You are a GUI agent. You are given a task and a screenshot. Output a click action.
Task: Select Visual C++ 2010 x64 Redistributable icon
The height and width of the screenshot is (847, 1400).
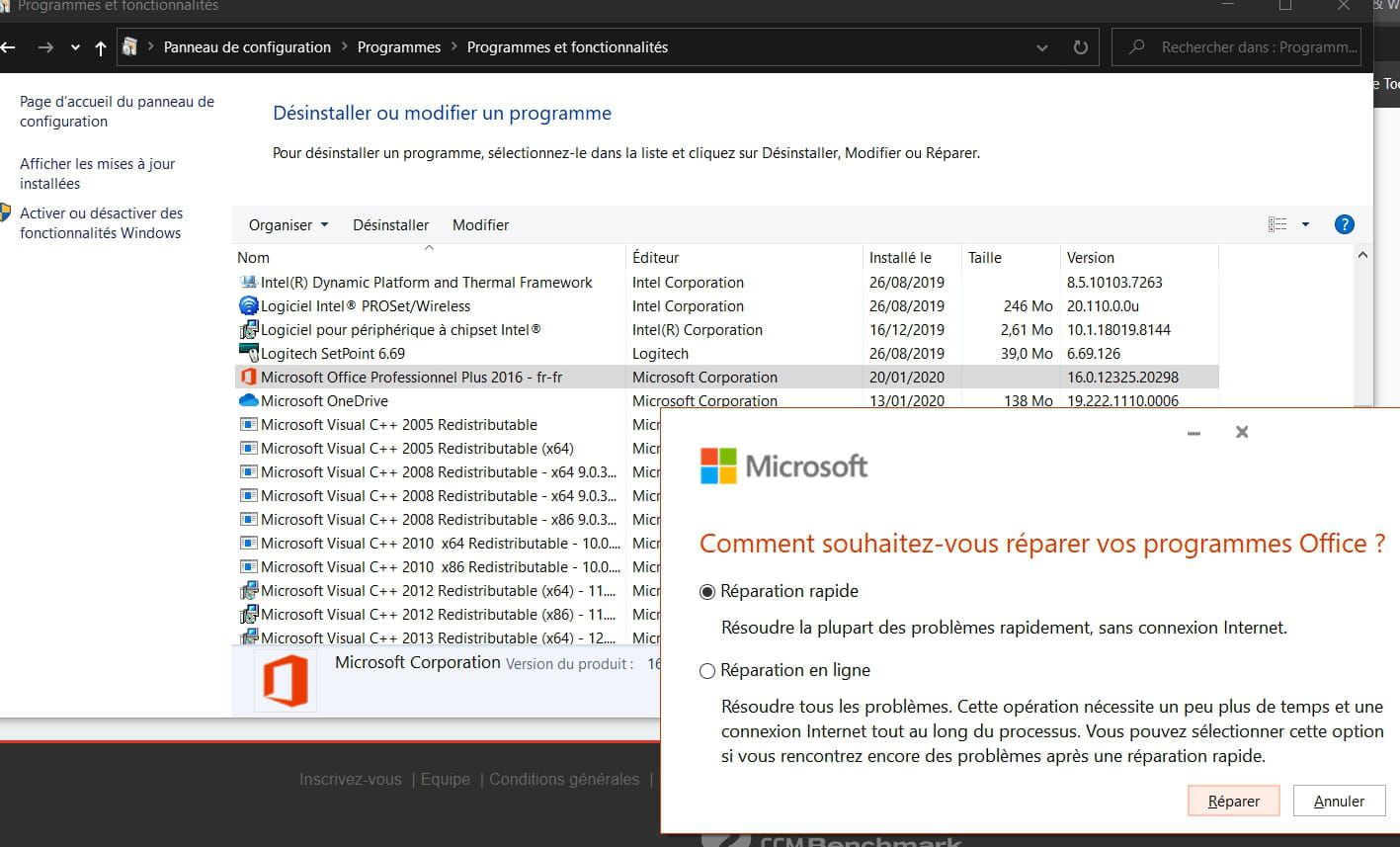pos(249,544)
